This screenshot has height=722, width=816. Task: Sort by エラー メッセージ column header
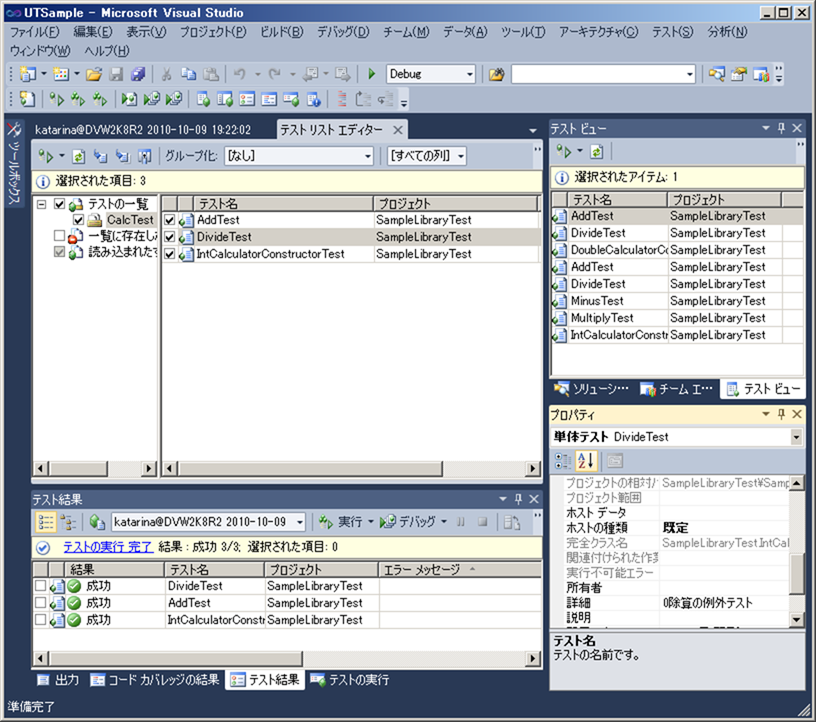tap(460, 570)
